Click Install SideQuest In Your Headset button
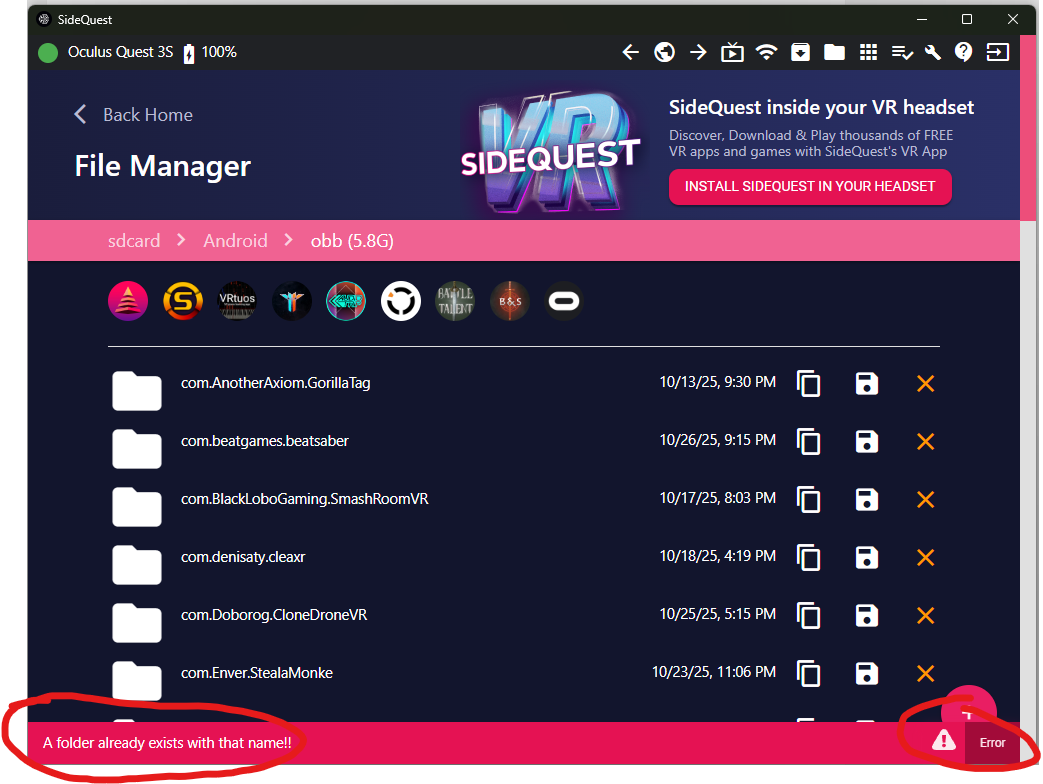 (x=810, y=187)
